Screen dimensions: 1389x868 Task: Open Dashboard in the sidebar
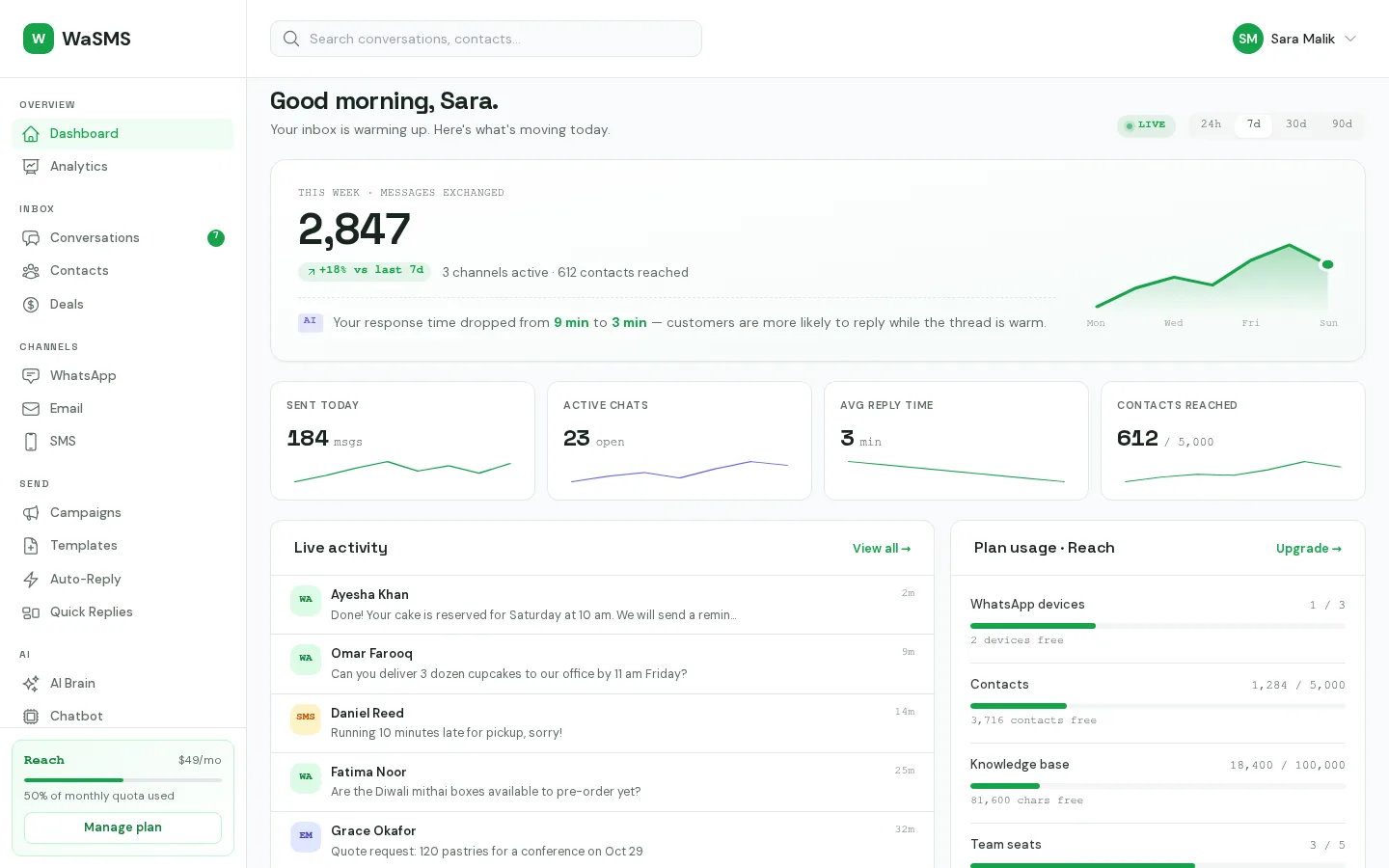(123, 134)
